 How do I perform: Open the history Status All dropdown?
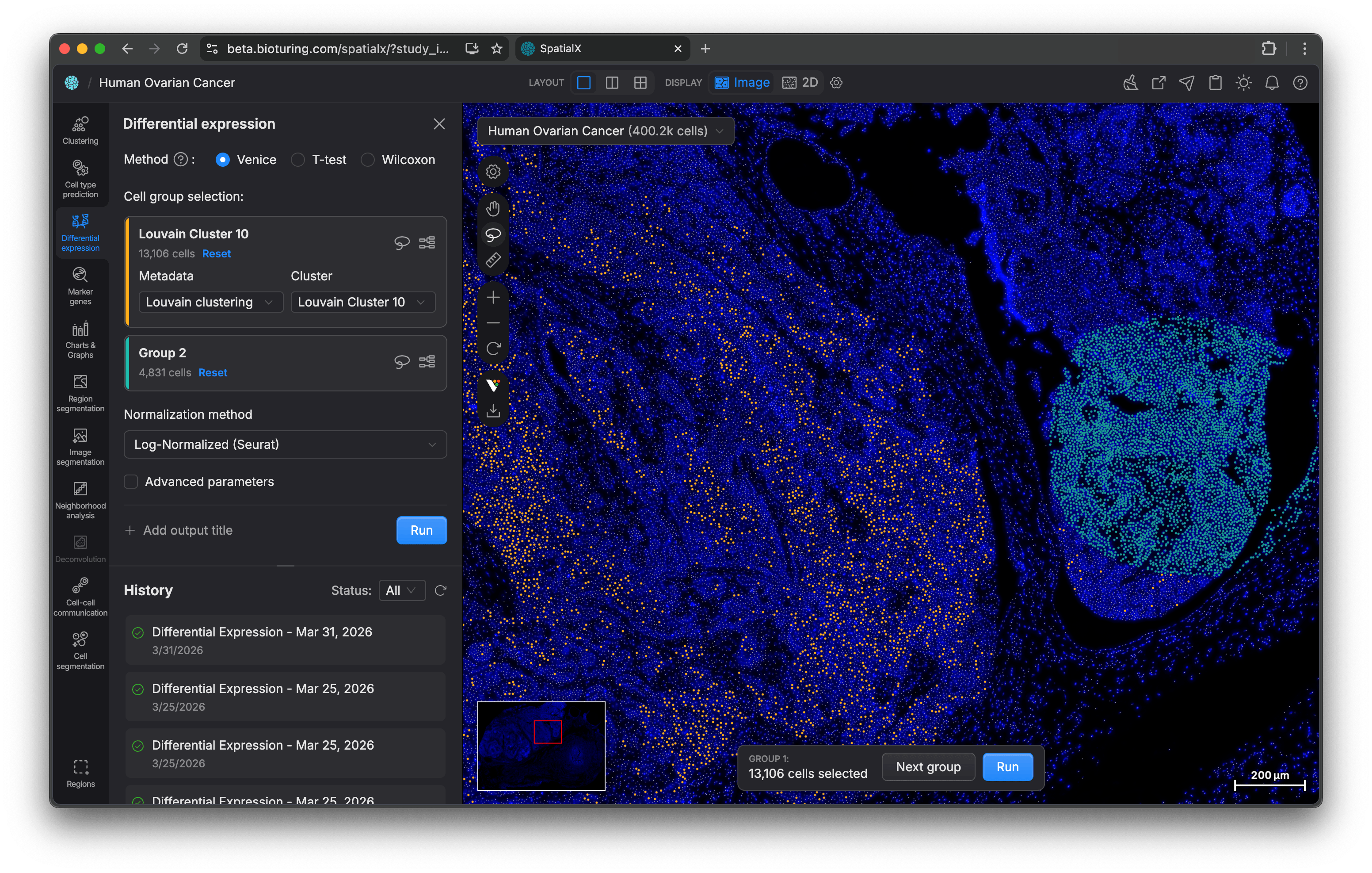tap(401, 590)
